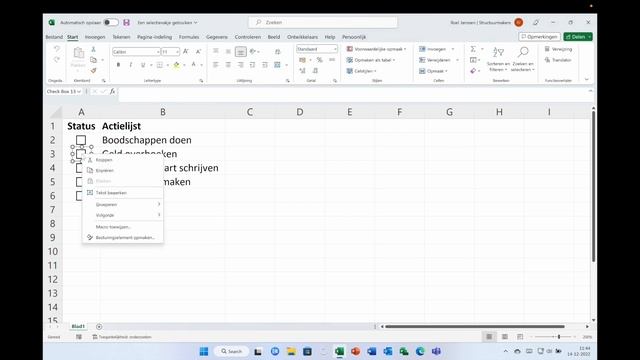Collapse the ribbon with chevron
The height and width of the screenshot is (360, 640).
[x=587, y=80]
